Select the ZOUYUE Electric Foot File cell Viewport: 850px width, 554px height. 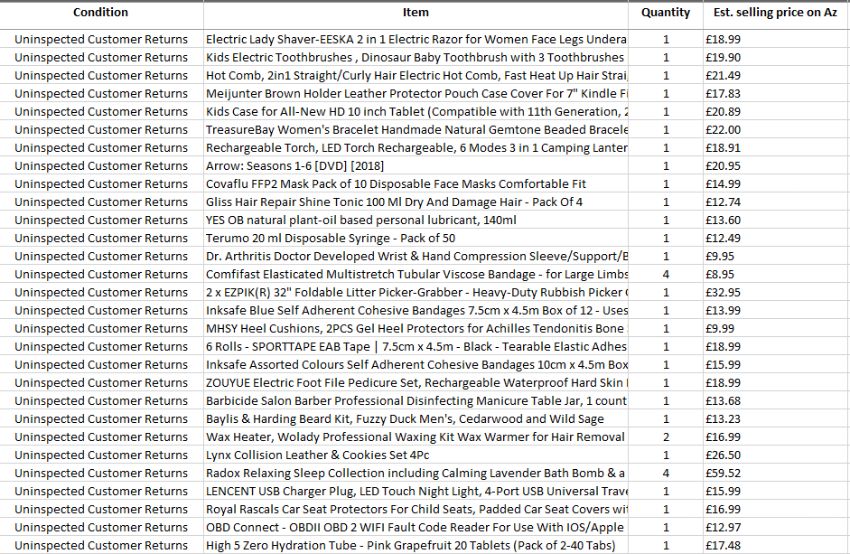pyautogui.click(x=416, y=383)
